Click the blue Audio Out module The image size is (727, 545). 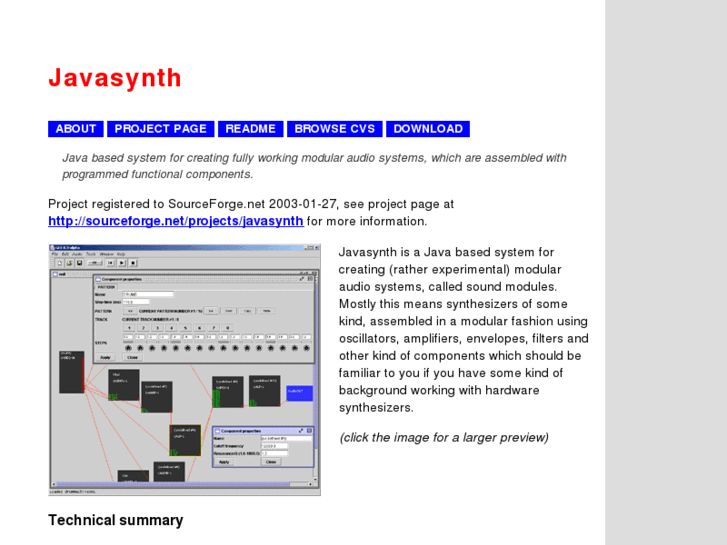[299, 392]
